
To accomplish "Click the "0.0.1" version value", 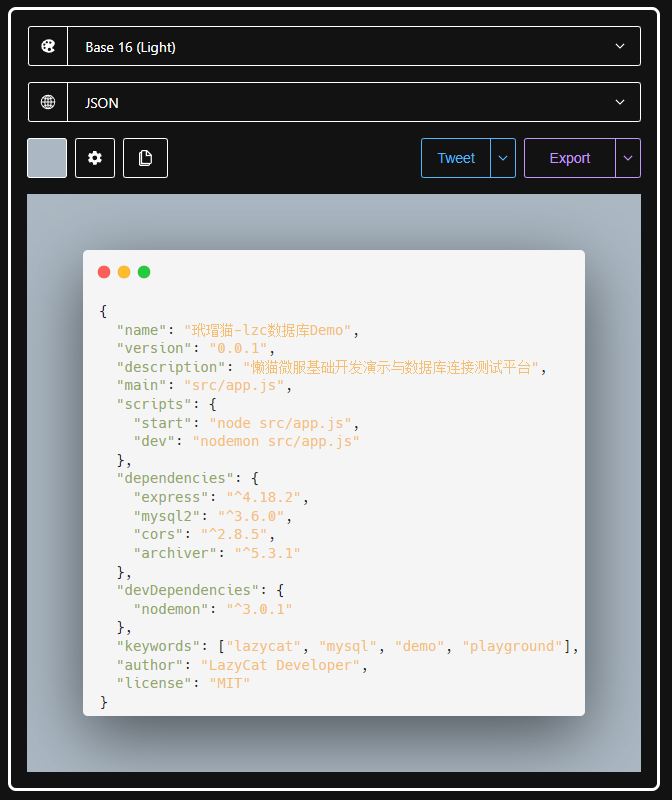I will 238,348.
